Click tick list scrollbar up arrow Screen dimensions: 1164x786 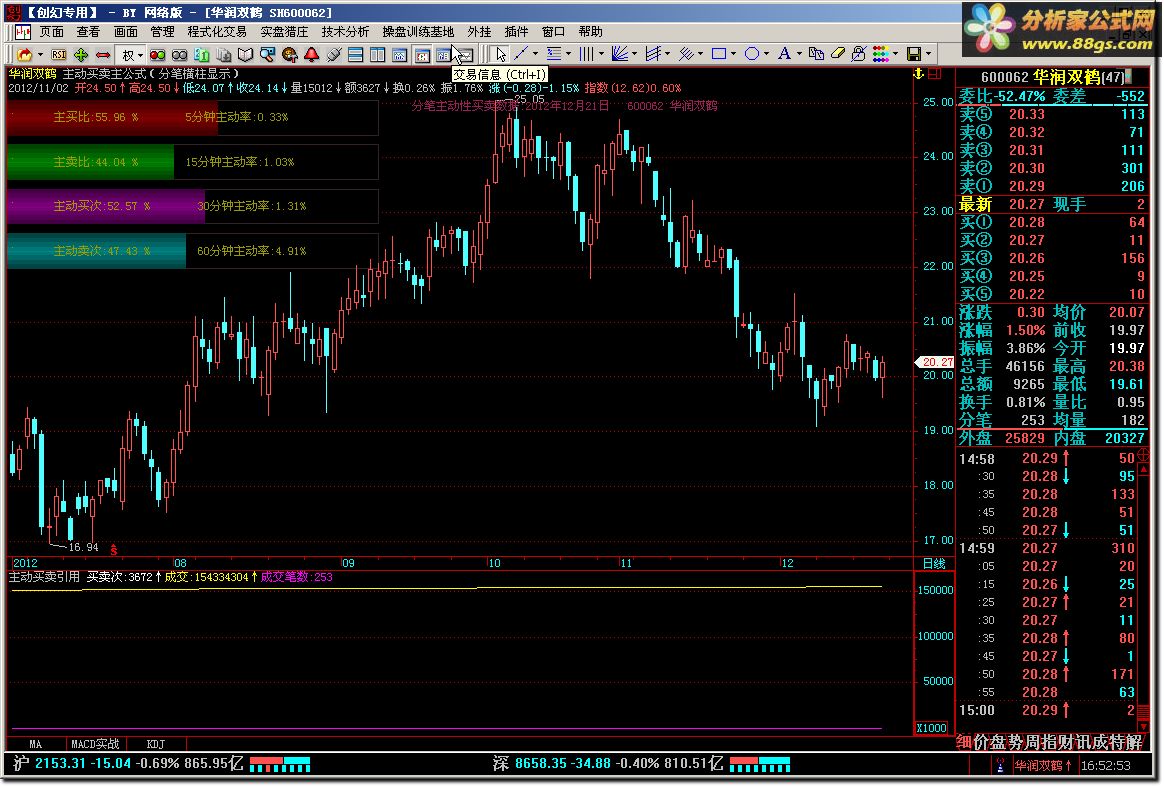tap(1143, 470)
